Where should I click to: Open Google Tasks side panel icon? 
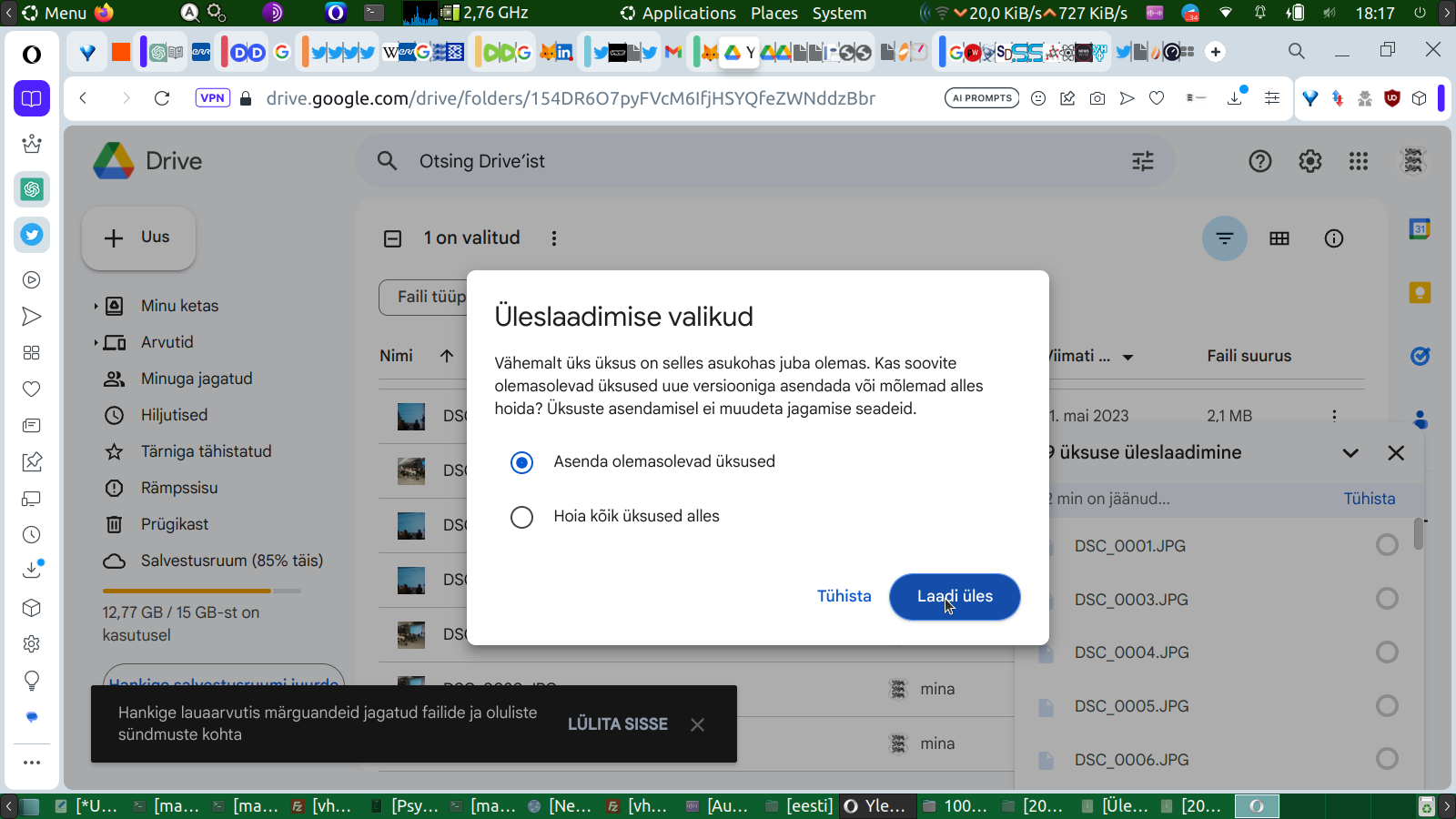[x=1420, y=356]
